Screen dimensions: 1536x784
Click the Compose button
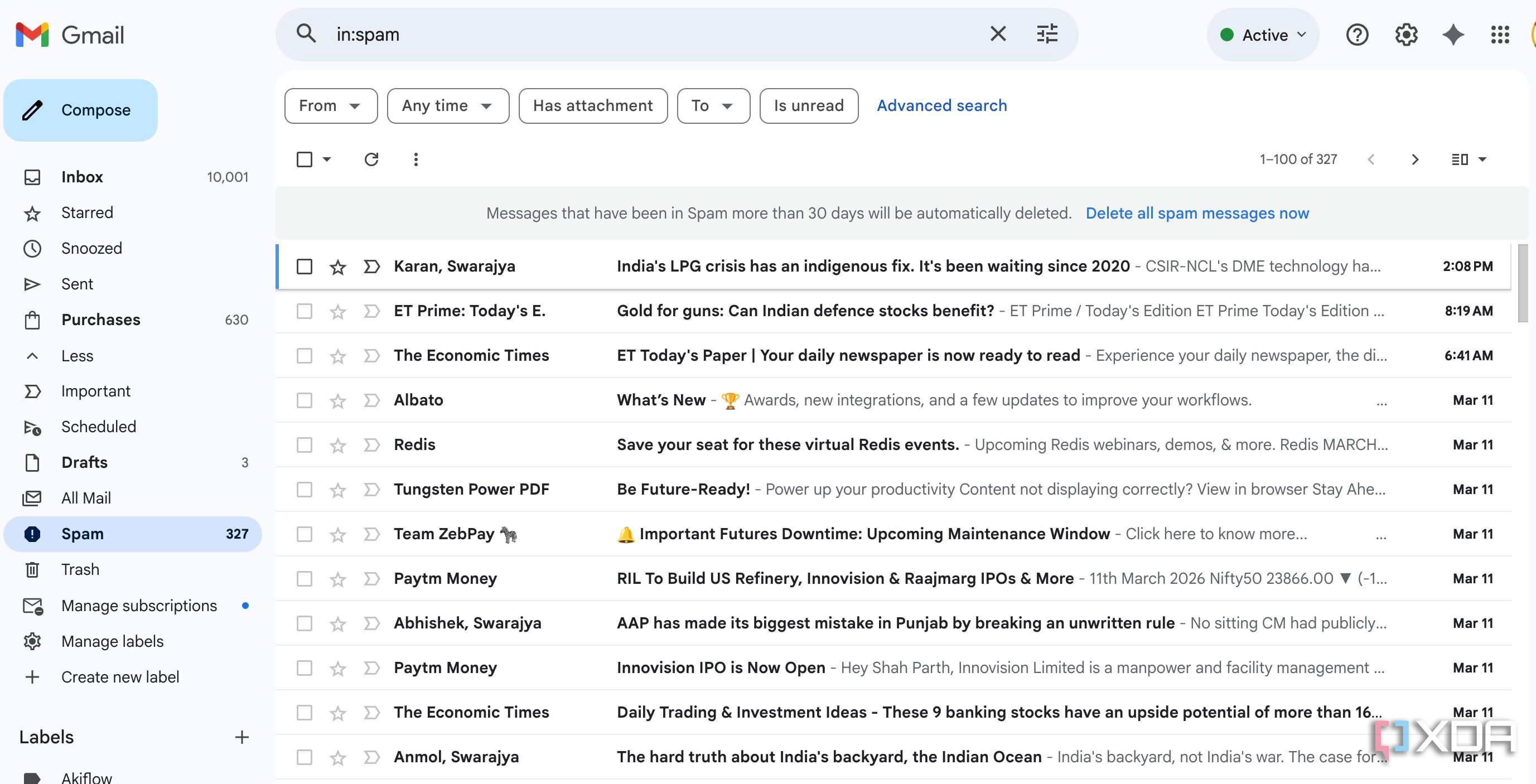[80, 110]
